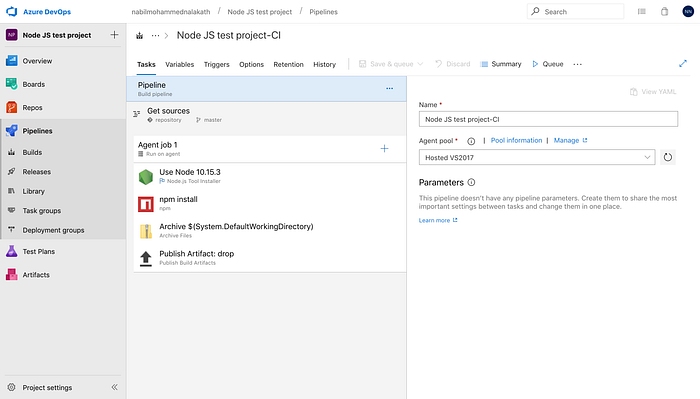Open Manage agent pools link
This screenshot has width=700, height=399.
click(571, 140)
